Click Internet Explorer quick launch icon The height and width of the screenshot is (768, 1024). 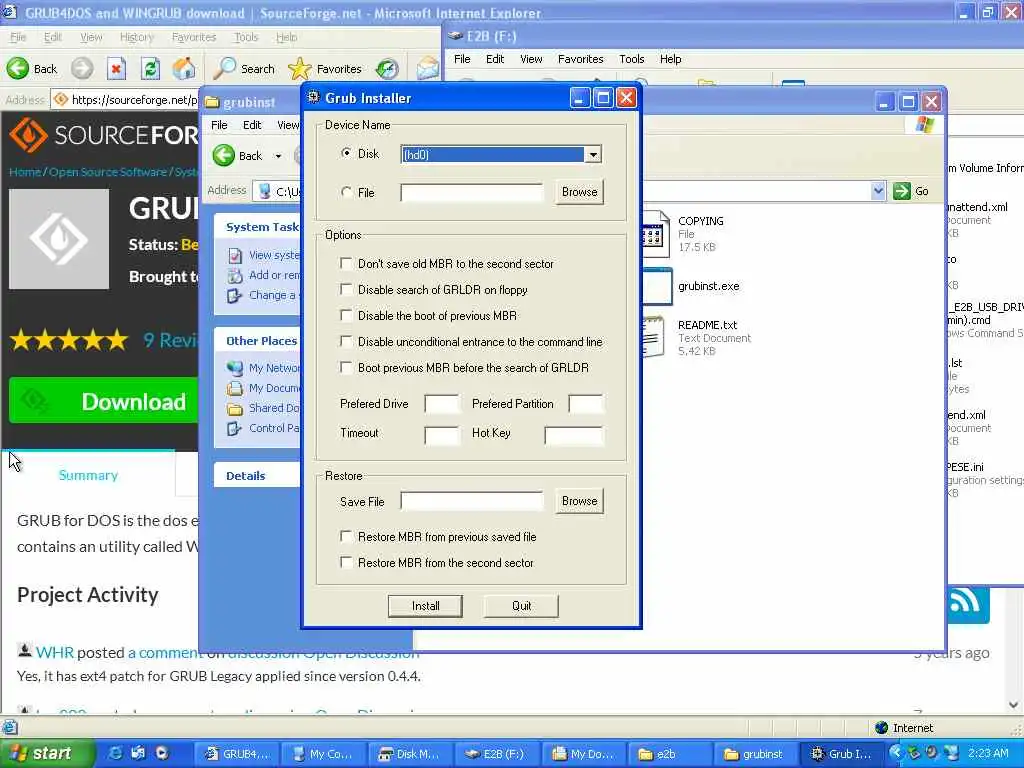click(115, 754)
